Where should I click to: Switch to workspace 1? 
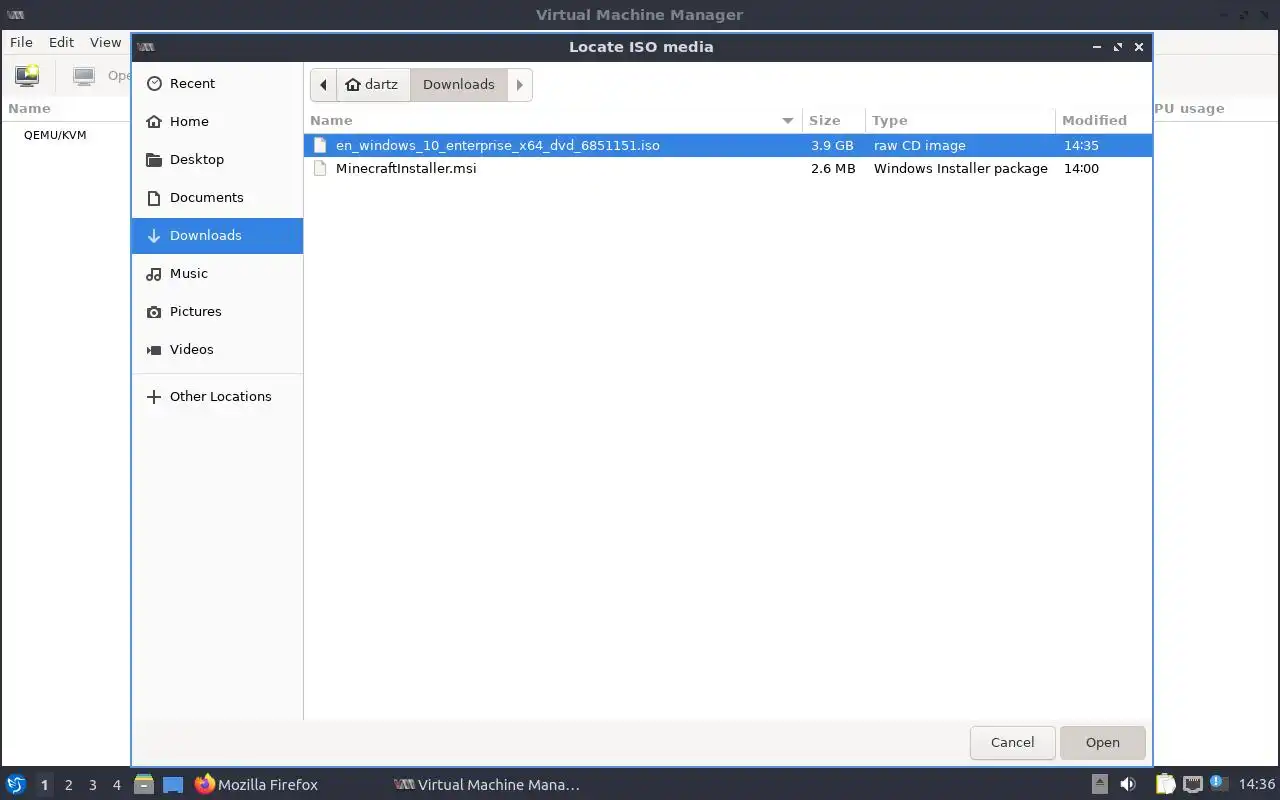44,785
